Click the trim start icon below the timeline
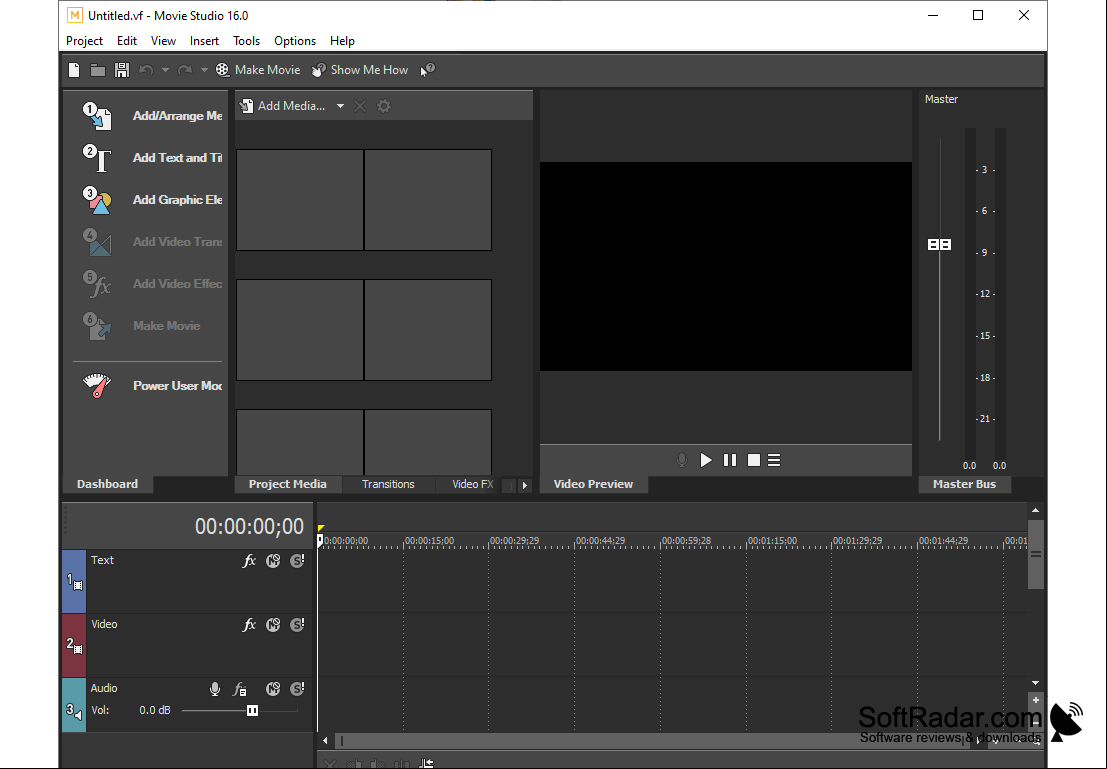The width and height of the screenshot is (1107, 769). coord(354,763)
